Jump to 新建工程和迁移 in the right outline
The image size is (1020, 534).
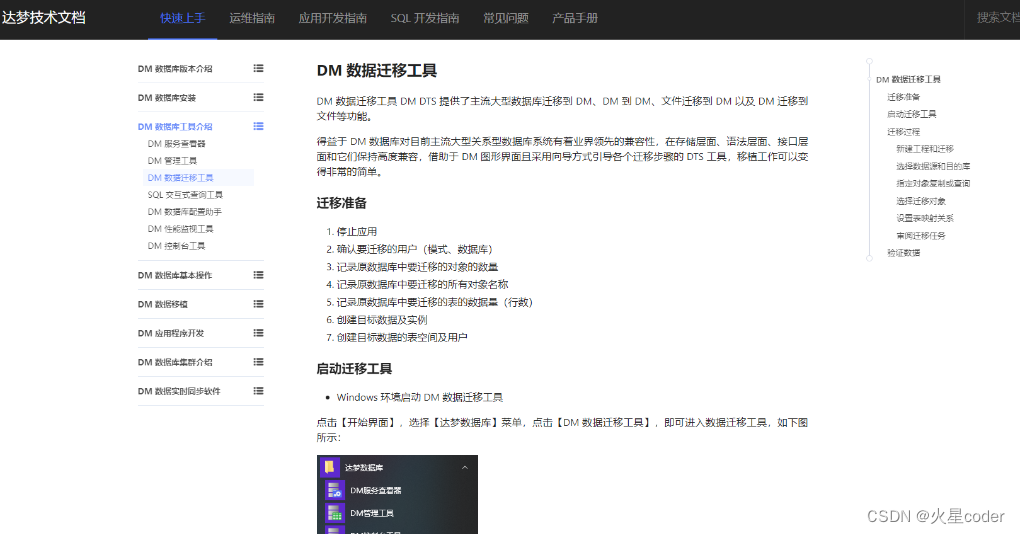(x=925, y=149)
